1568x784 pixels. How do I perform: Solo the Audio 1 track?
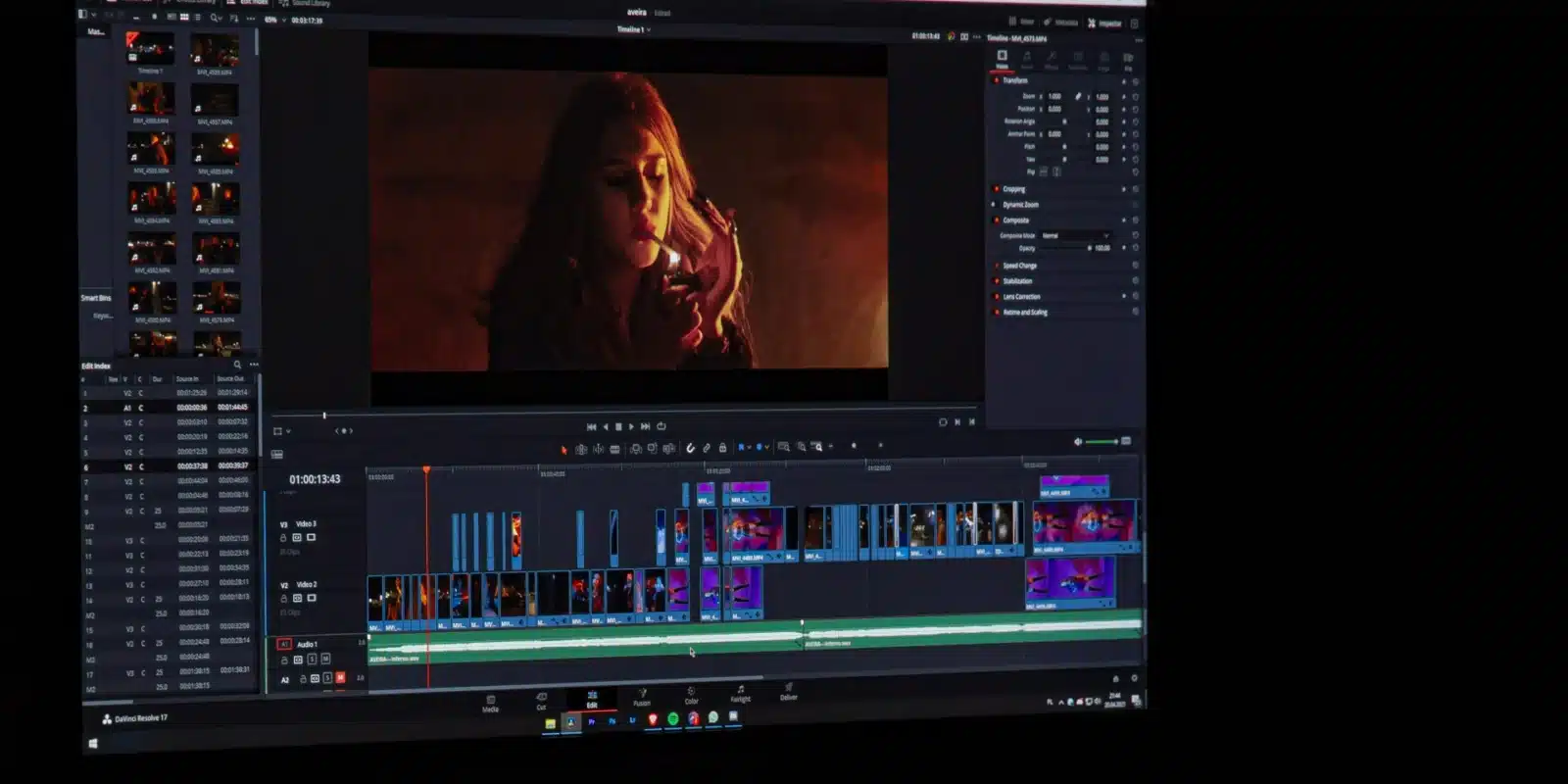[313, 660]
